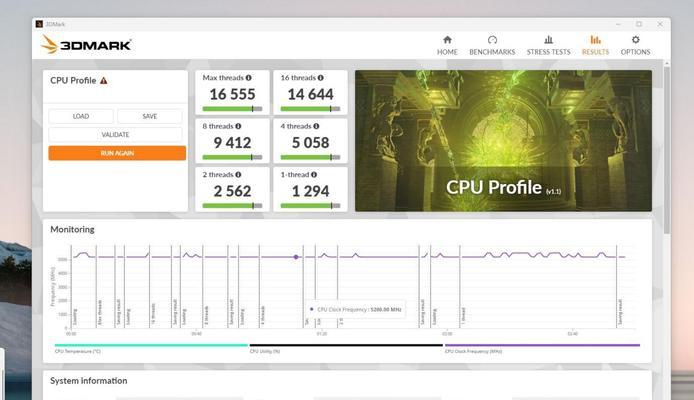
Task: Click the VALIDATE button
Action: point(115,135)
